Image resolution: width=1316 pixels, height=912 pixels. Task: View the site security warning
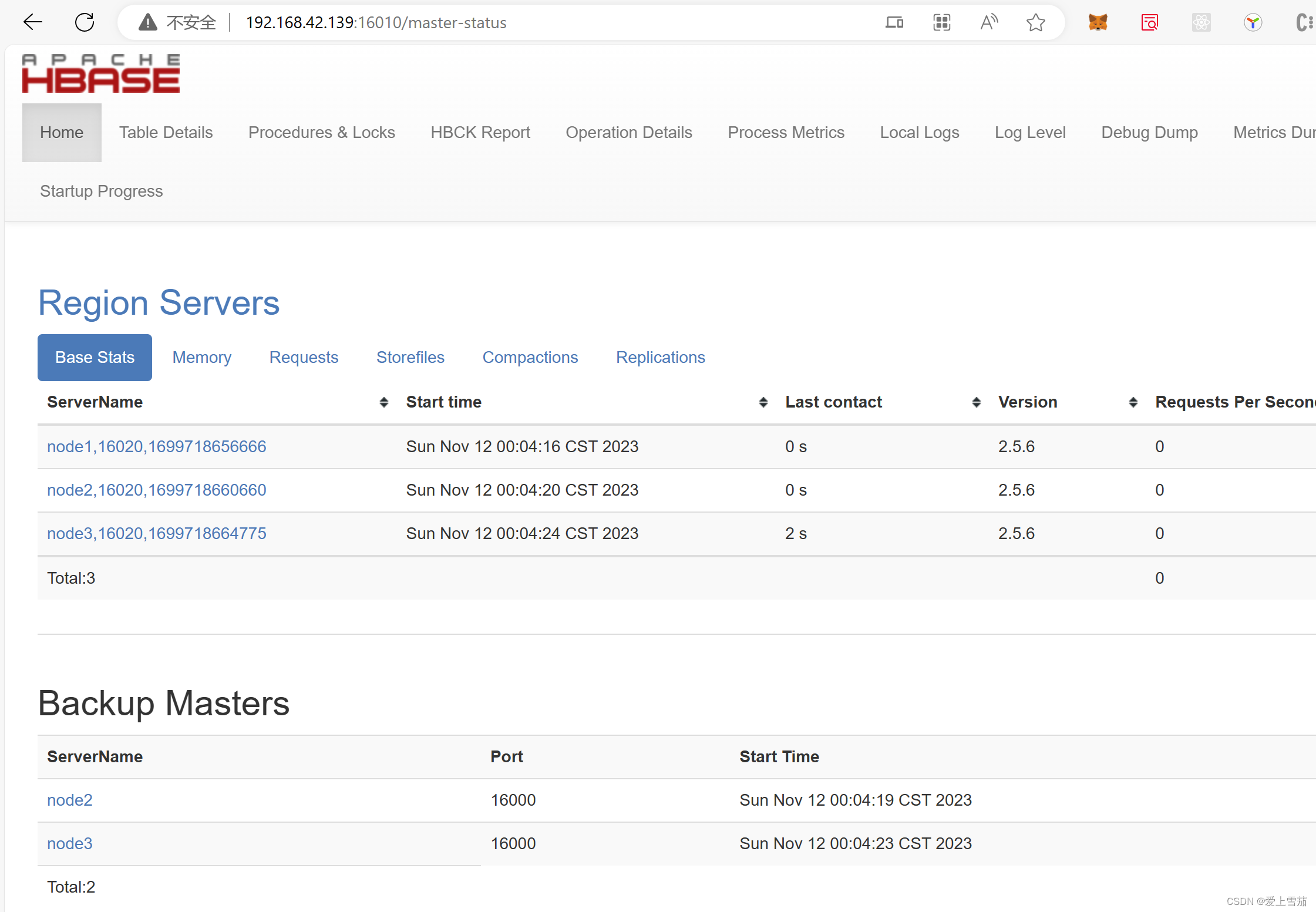click(x=146, y=22)
